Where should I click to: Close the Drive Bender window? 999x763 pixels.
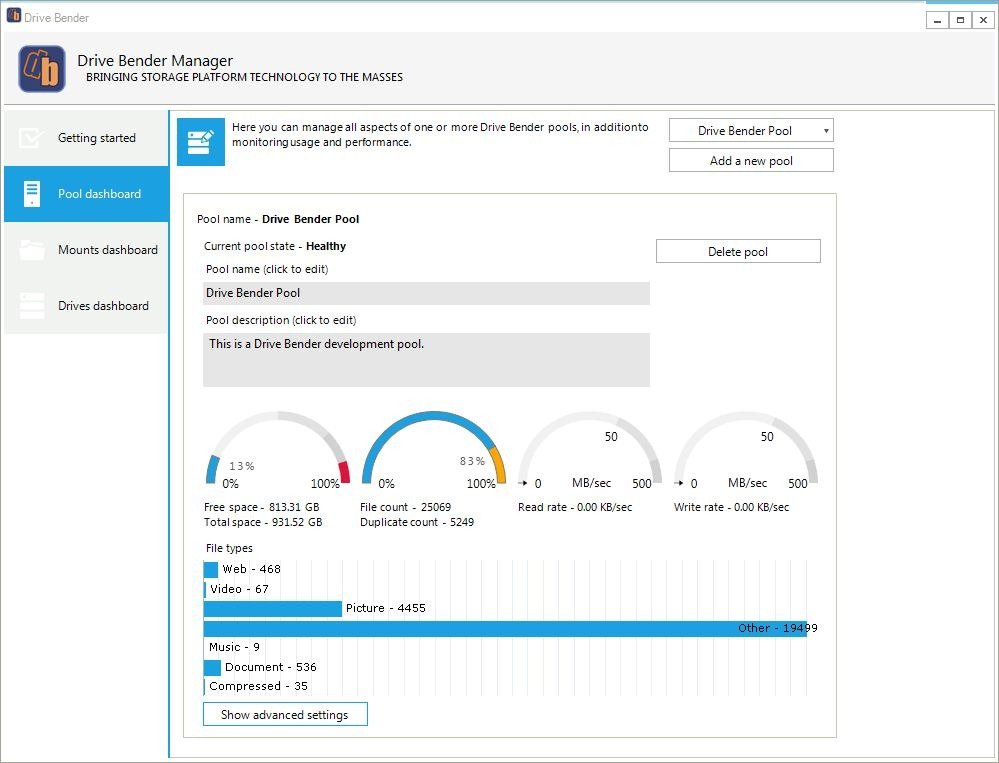[983, 20]
